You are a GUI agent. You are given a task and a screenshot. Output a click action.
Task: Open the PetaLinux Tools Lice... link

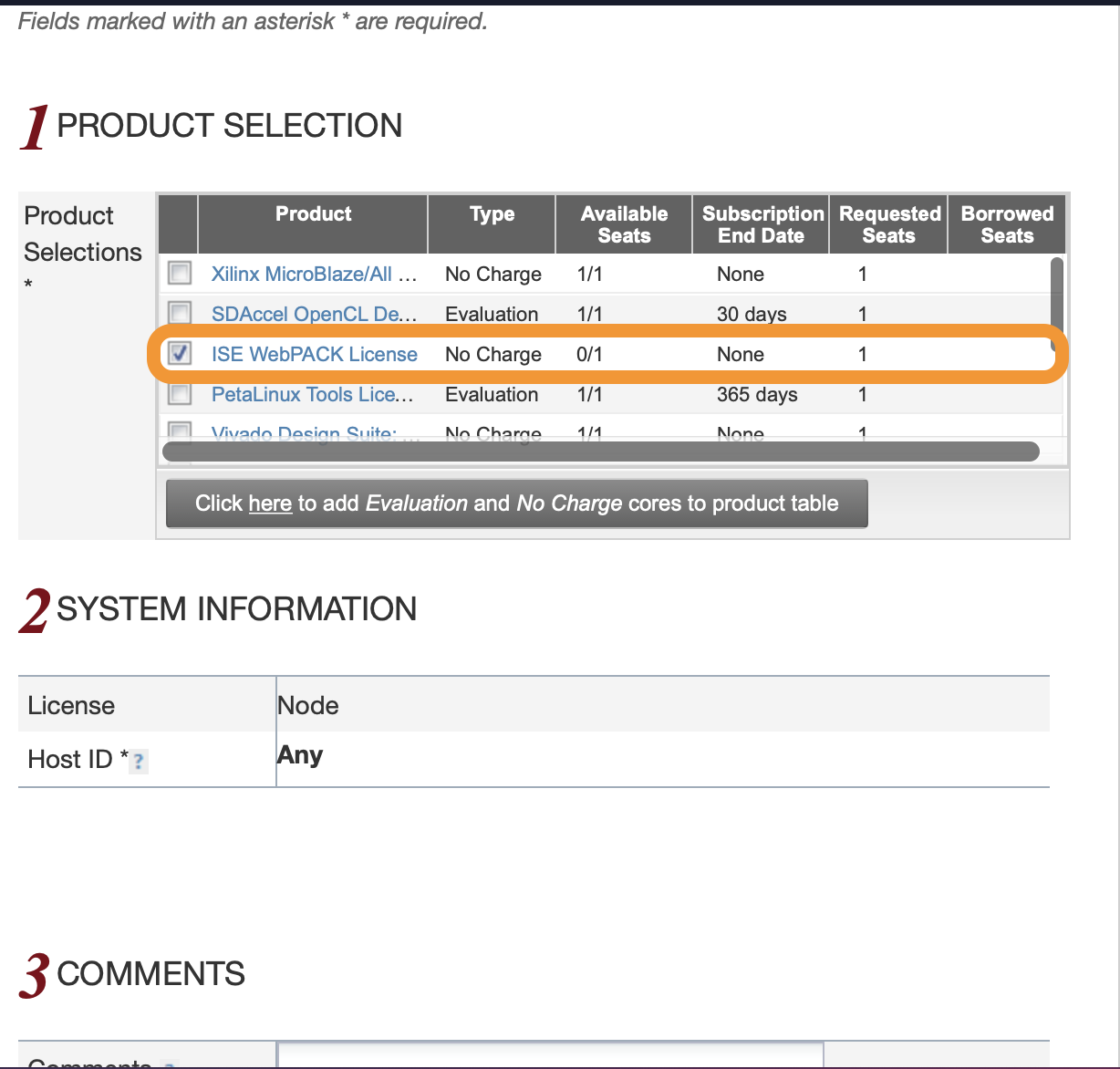click(x=312, y=394)
